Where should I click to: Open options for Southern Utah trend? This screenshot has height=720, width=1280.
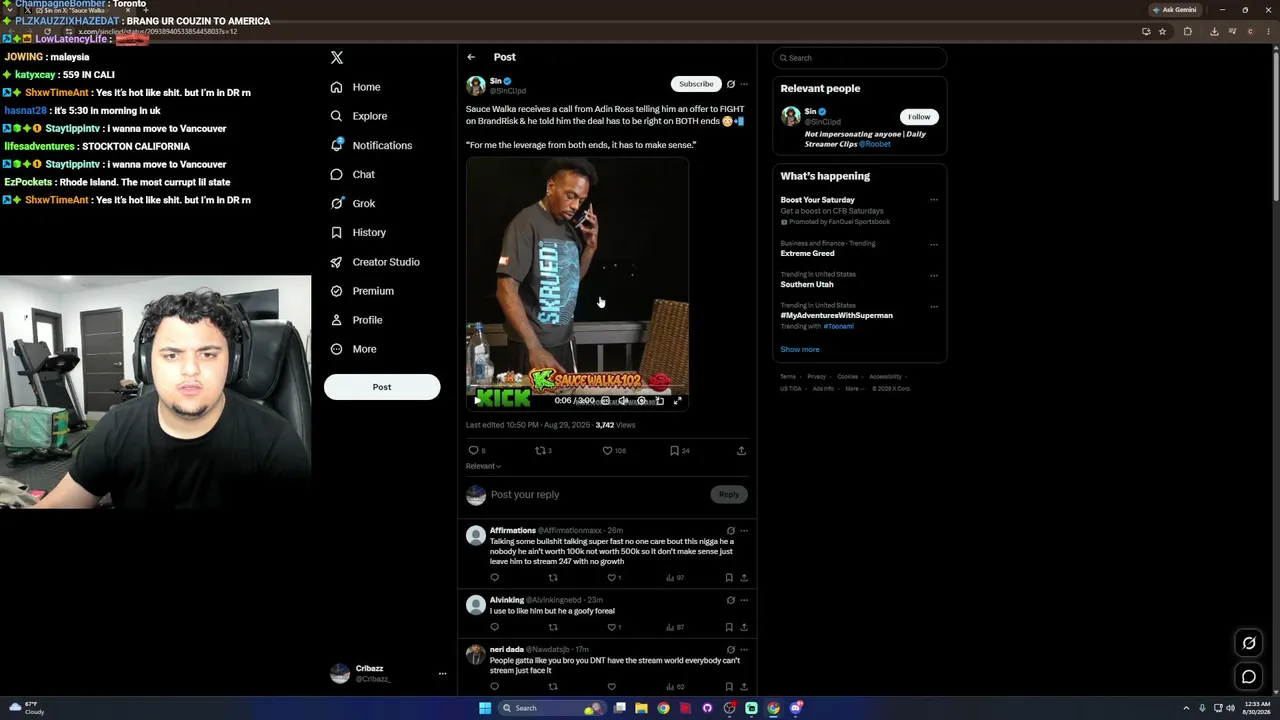point(934,275)
